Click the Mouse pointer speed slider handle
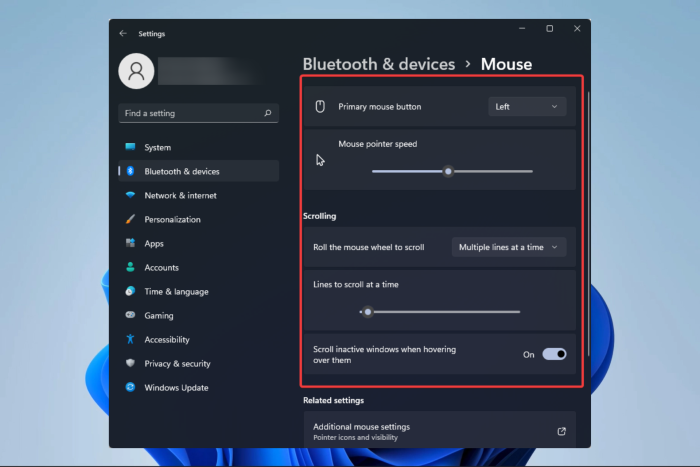 coord(448,171)
